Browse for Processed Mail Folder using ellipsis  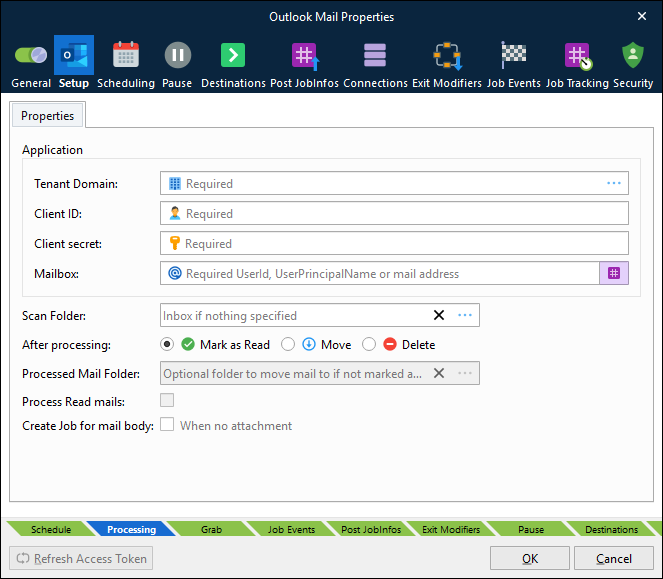click(x=465, y=373)
